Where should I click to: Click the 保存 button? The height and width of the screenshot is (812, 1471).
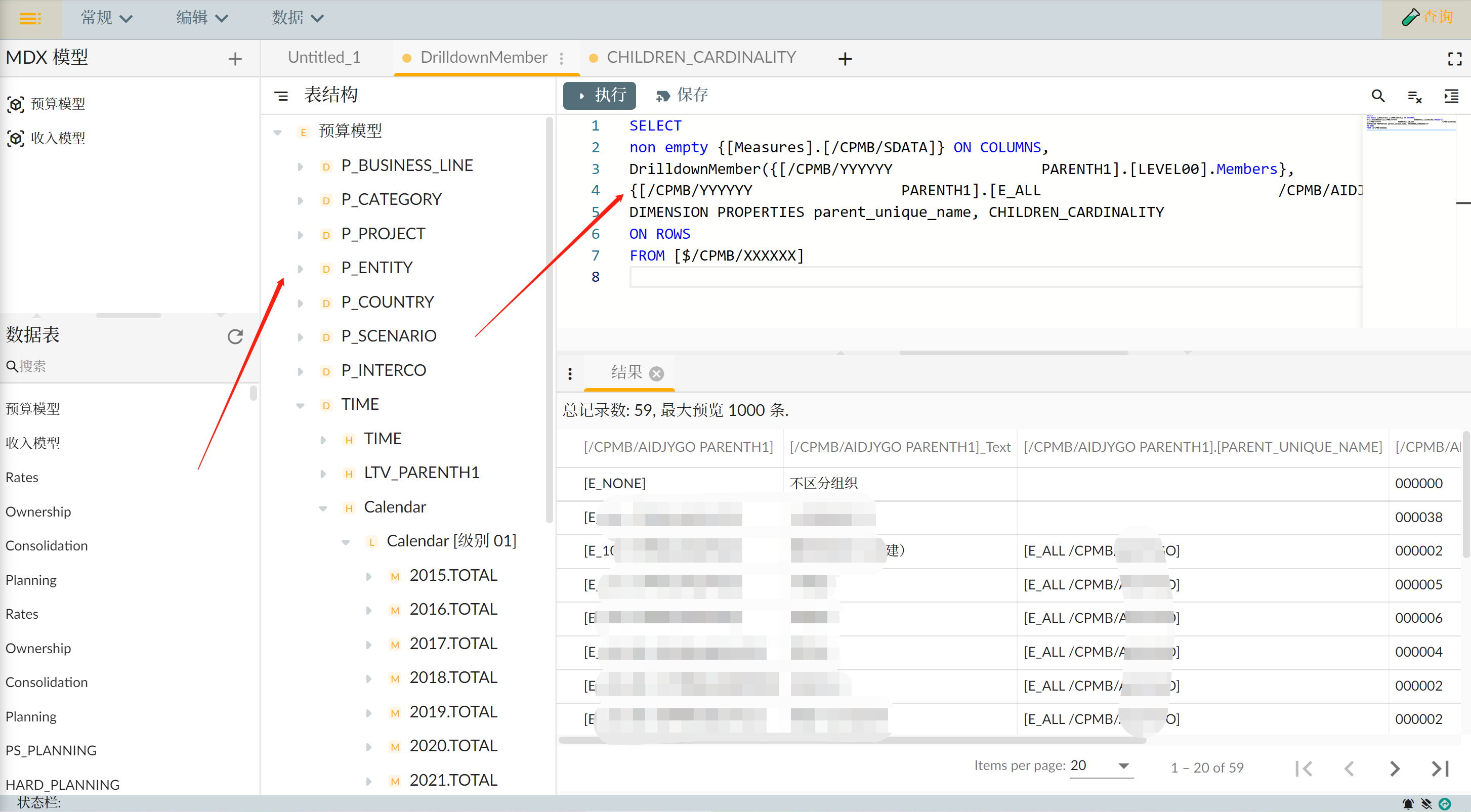683,95
